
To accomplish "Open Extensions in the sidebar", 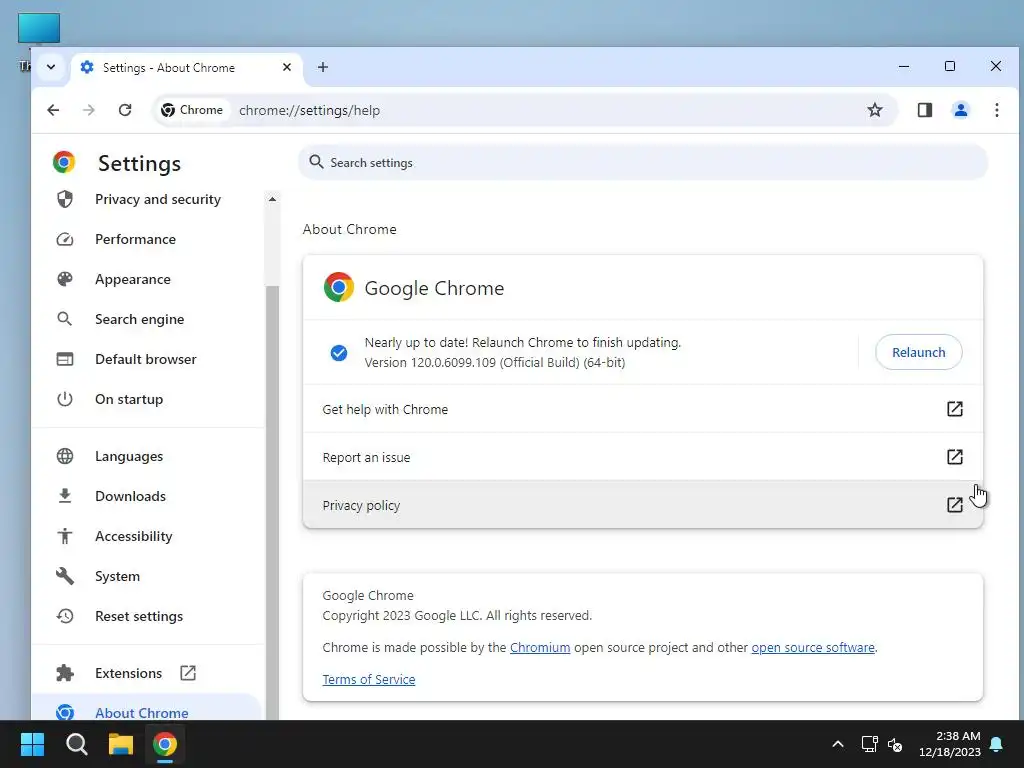I will pos(148,673).
